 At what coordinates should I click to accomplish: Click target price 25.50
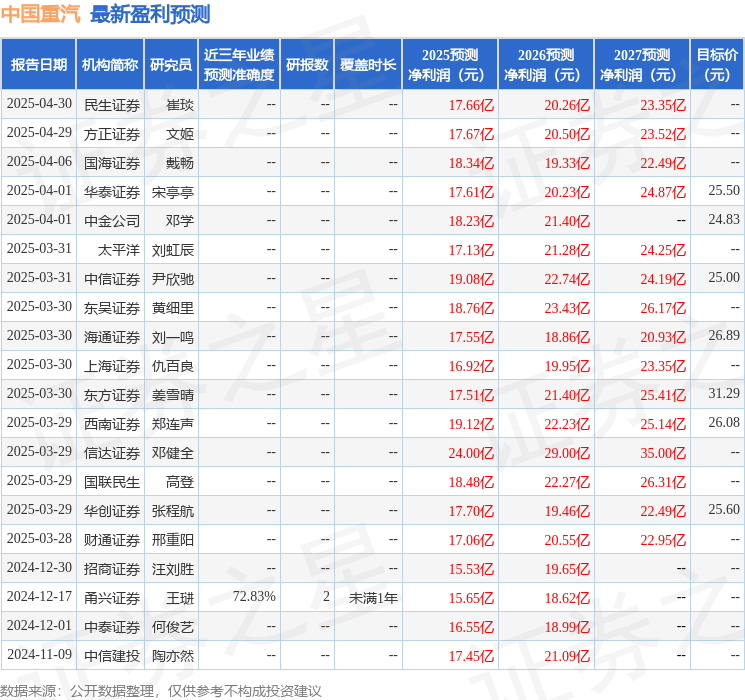pyautogui.click(x=724, y=191)
